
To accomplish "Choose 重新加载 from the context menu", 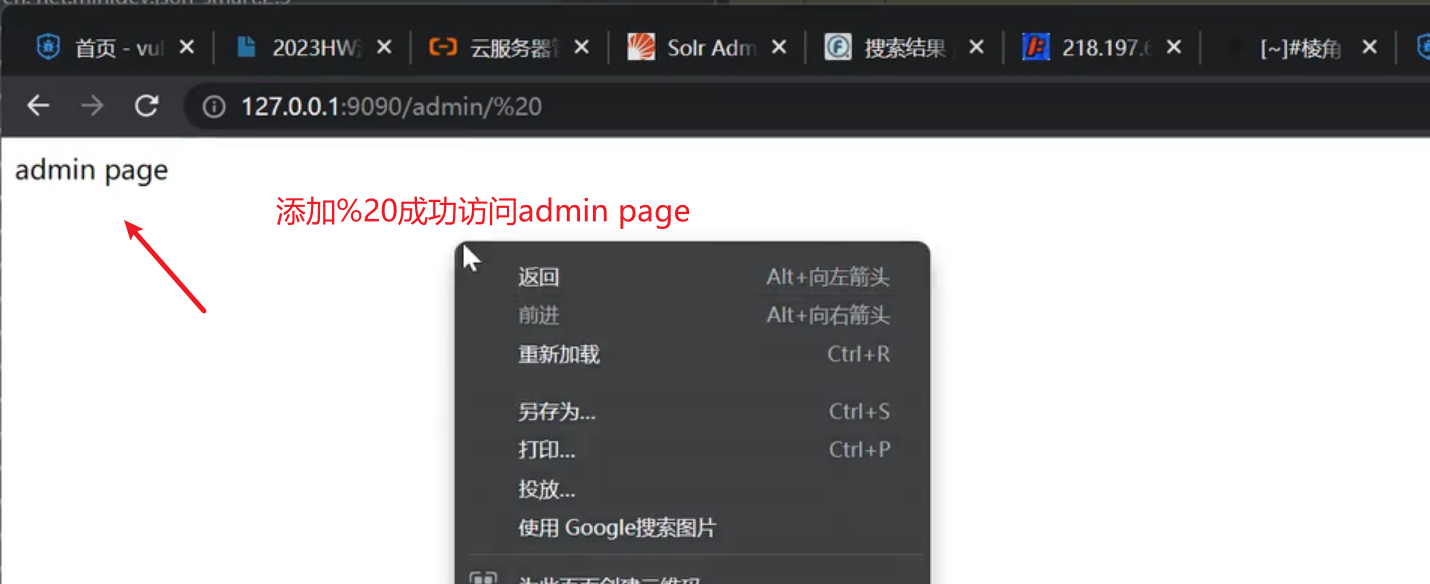I will coord(558,354).
